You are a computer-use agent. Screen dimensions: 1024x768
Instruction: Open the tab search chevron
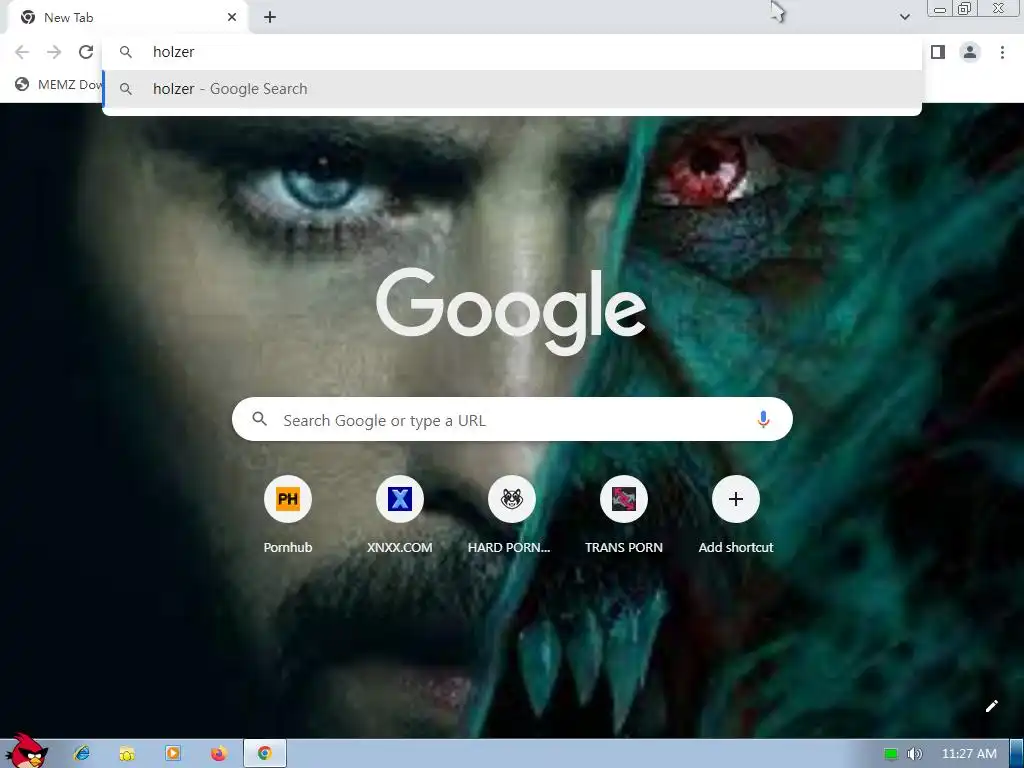pos(904,17)
